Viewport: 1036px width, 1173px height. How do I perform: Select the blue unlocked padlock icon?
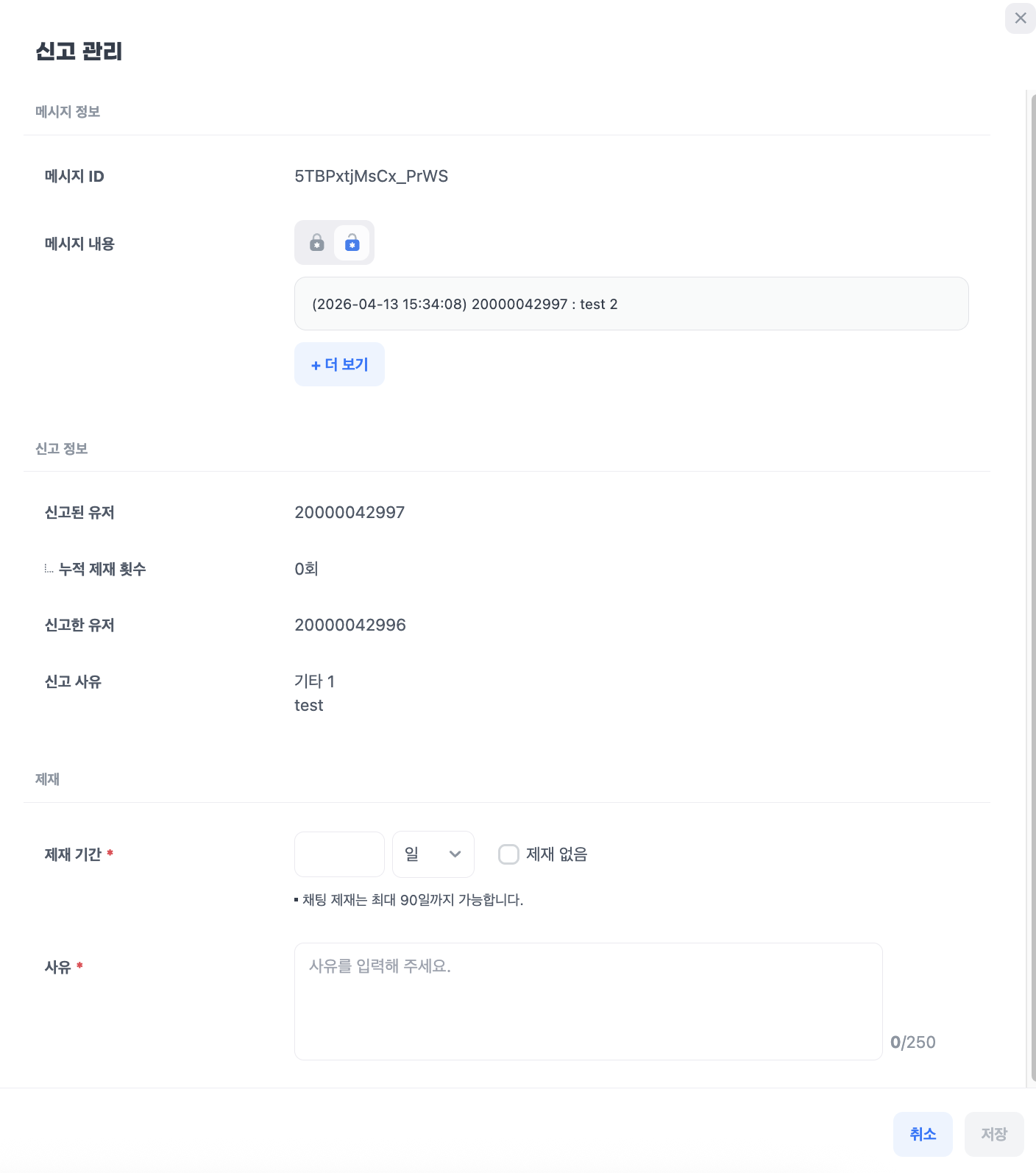[x=352, y=243]
